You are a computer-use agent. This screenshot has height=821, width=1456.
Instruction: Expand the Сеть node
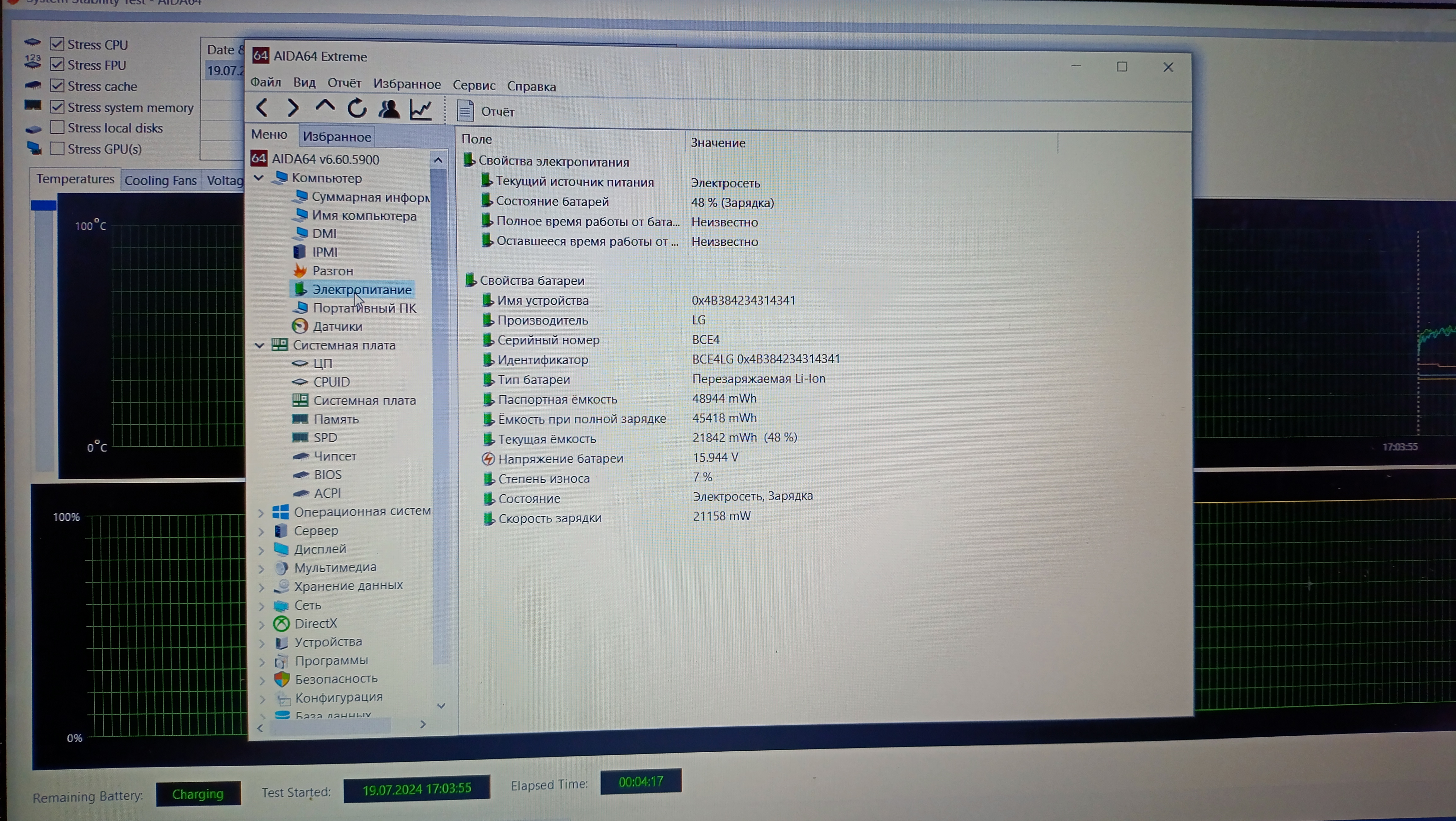261,606
